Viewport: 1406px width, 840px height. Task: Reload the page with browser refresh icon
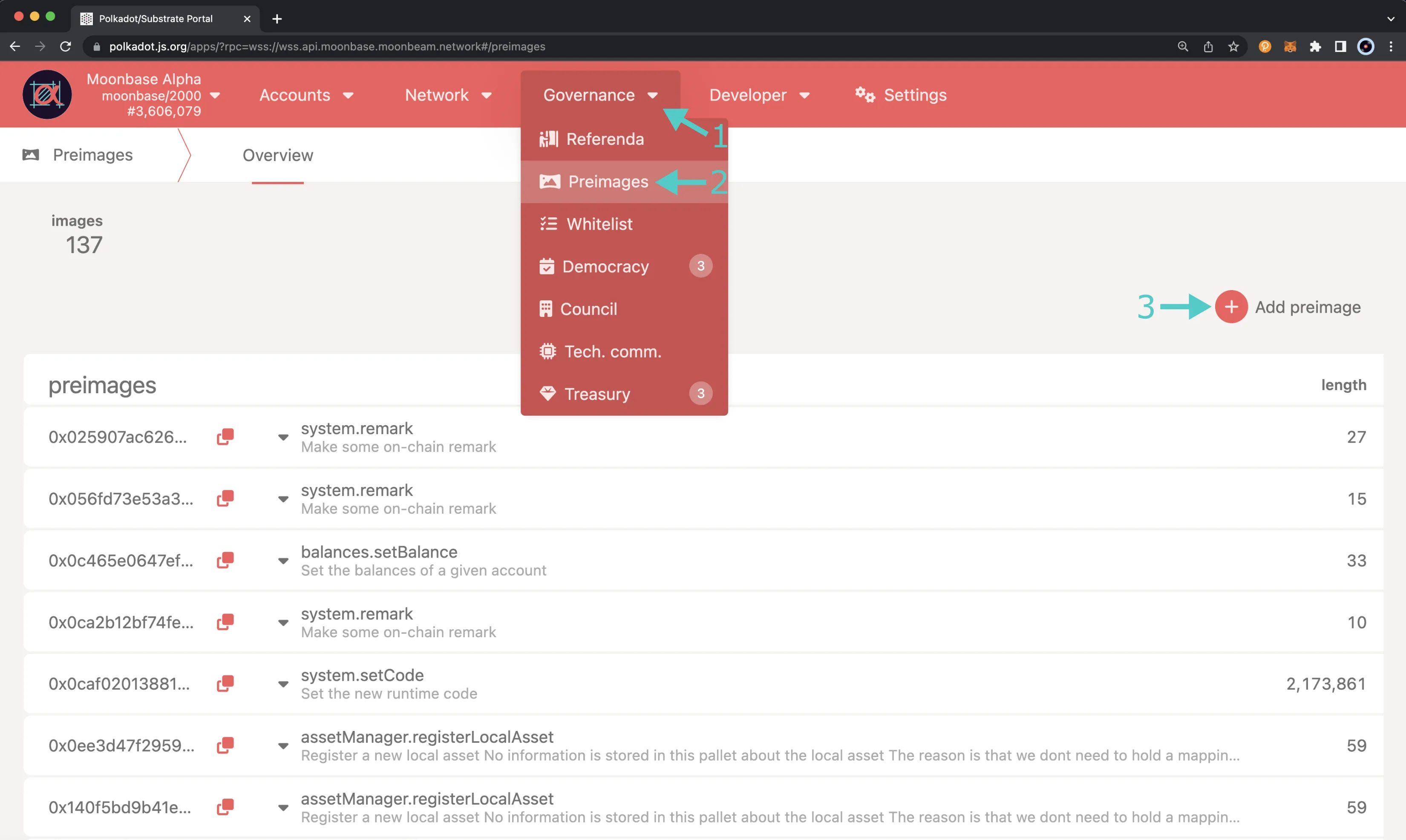66,46
